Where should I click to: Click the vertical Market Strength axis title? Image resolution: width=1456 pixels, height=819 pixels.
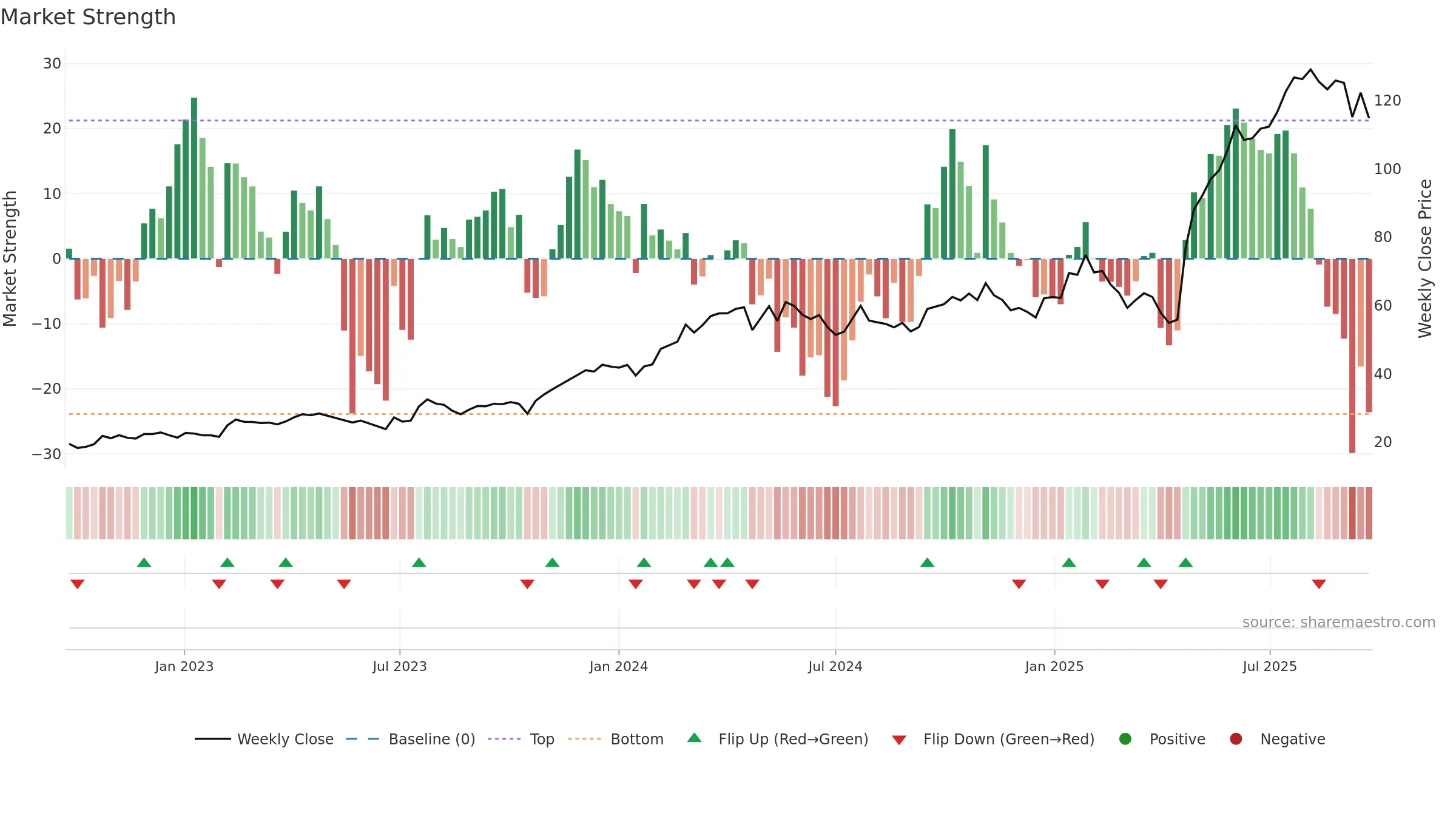(10, 258)
